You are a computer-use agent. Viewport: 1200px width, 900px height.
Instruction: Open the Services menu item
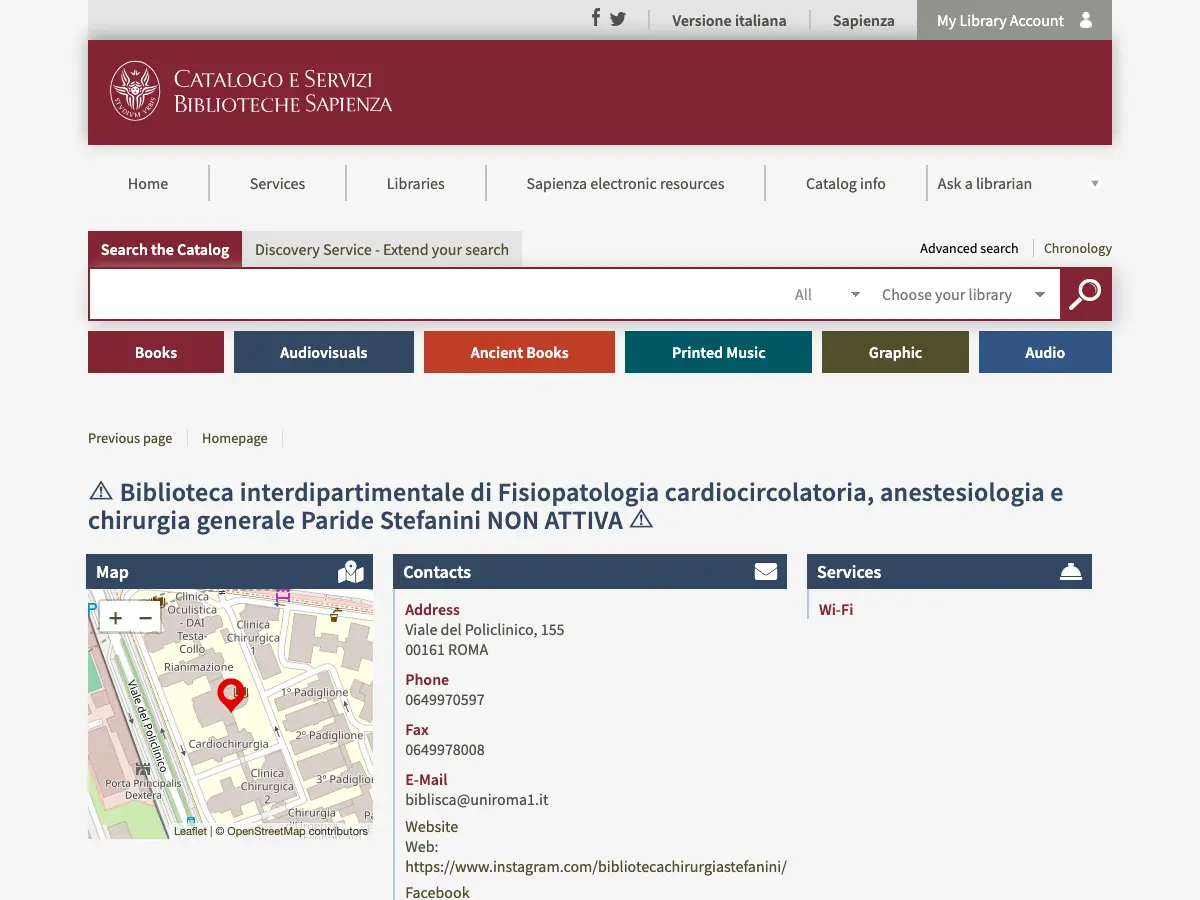(x=278, y=184)
